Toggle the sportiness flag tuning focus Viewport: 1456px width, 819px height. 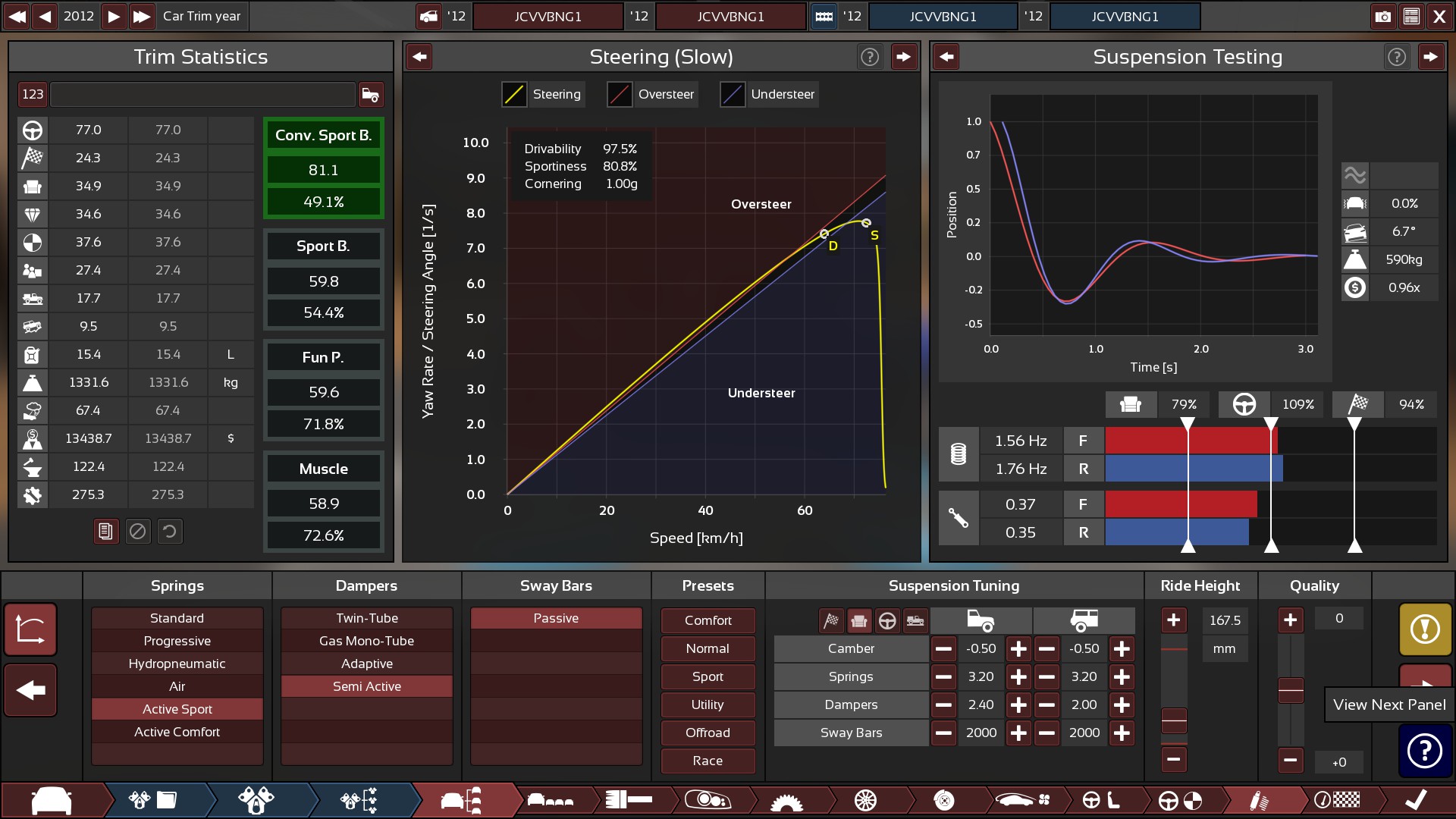click(x=831, y=621)
